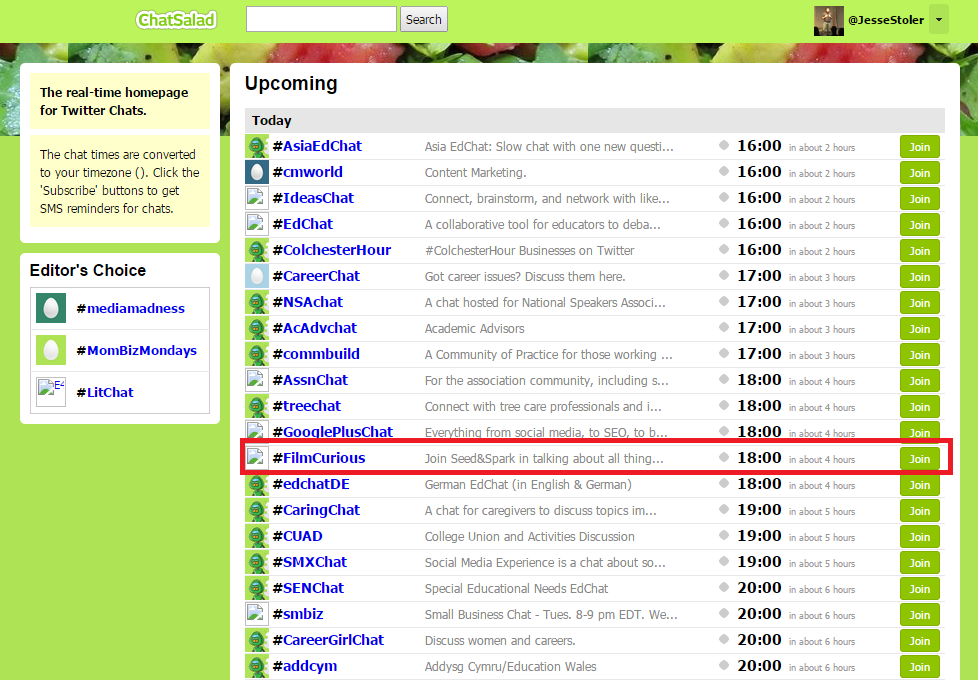This screenshot has height=680, width=978.
Task: Click the #SMXChat avatar icon
Action: (x=257, y=562)
